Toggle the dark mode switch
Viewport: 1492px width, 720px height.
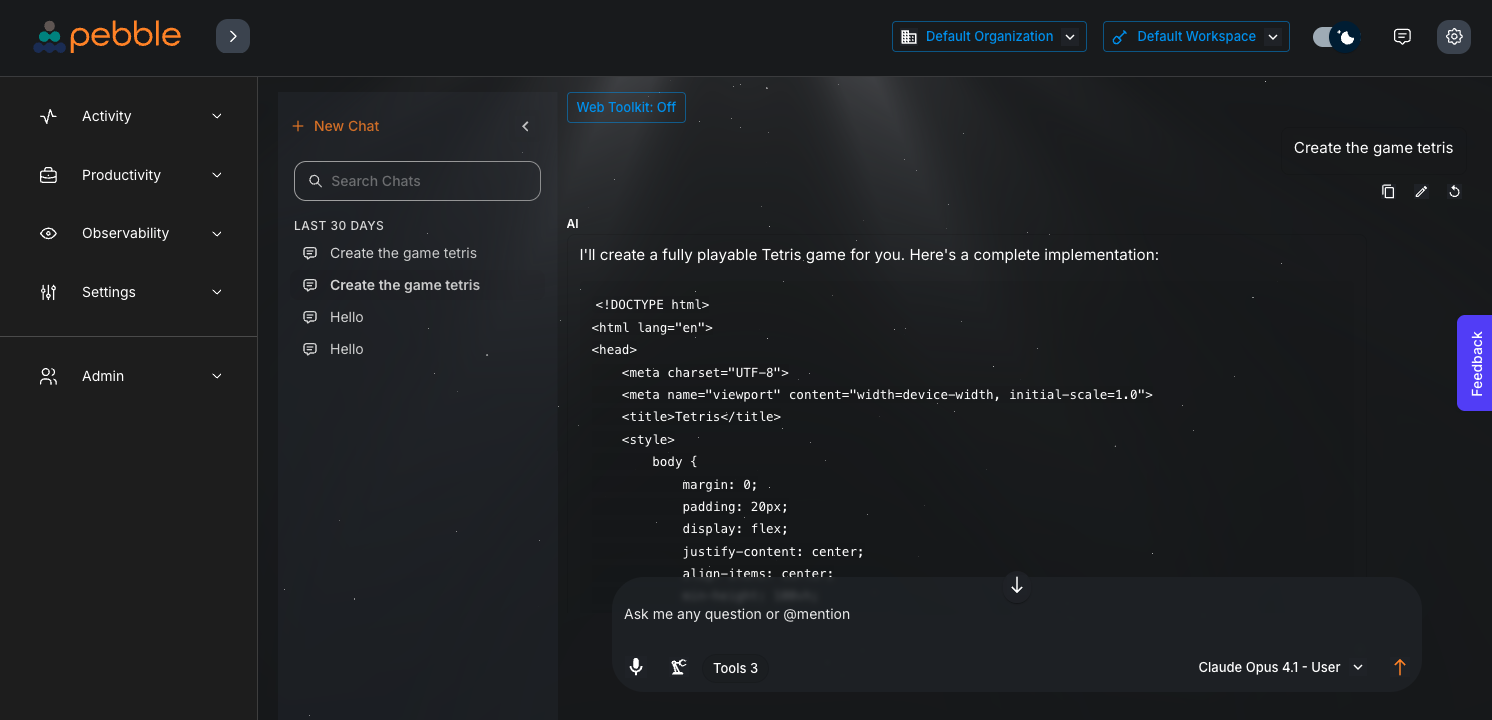1335,37
